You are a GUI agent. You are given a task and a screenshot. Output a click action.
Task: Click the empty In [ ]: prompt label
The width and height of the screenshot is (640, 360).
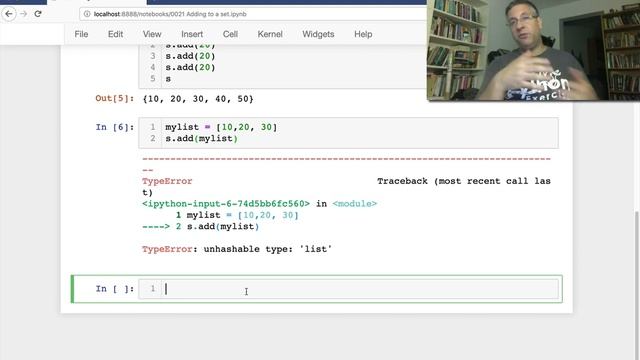pyautogui.click(x=115, y=289)
